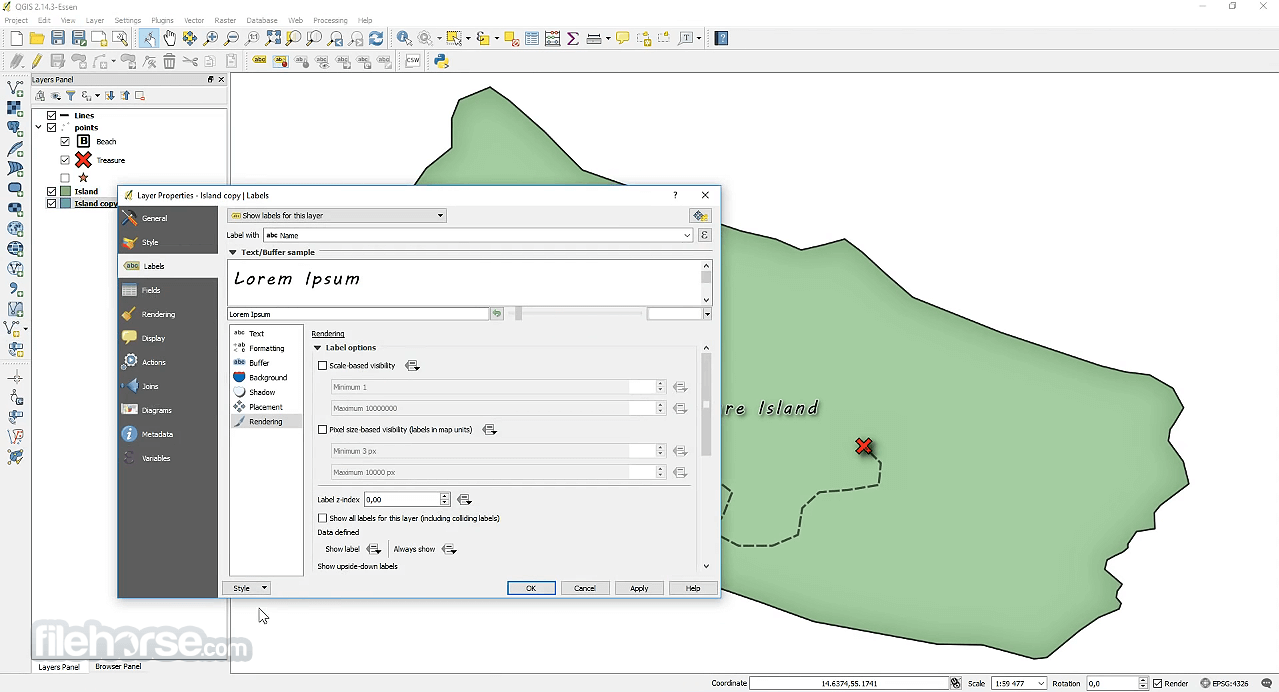
Task: Open a project via folder icon
Action: [x=37, y=38]
